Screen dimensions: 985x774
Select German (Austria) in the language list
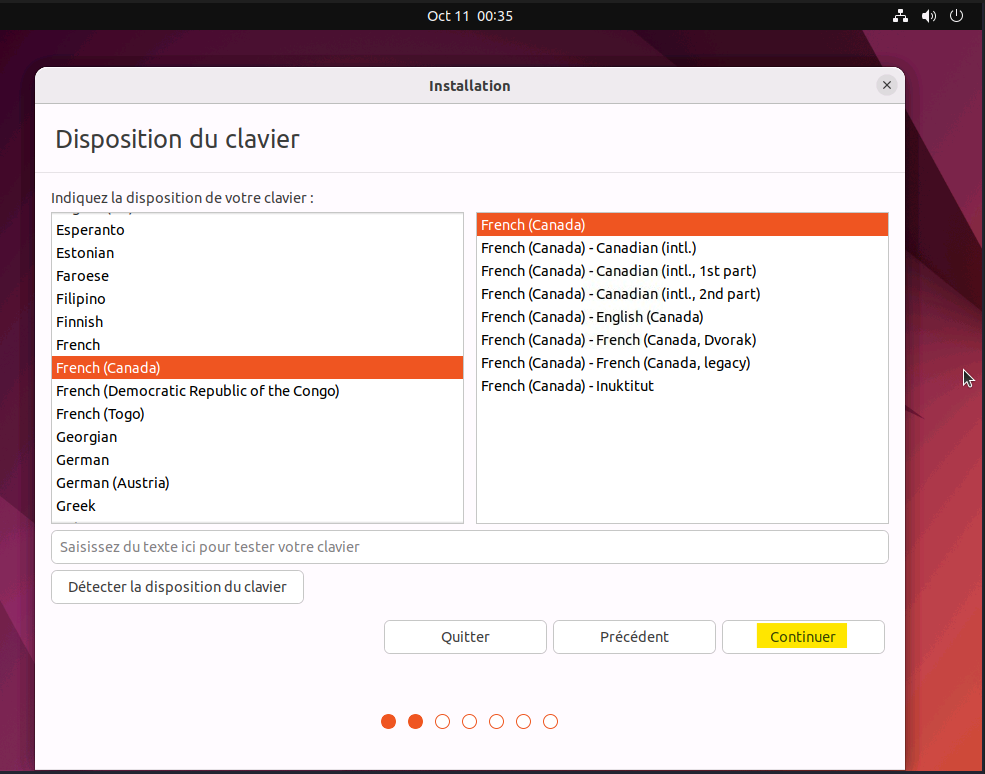click(x=113, y=483)
